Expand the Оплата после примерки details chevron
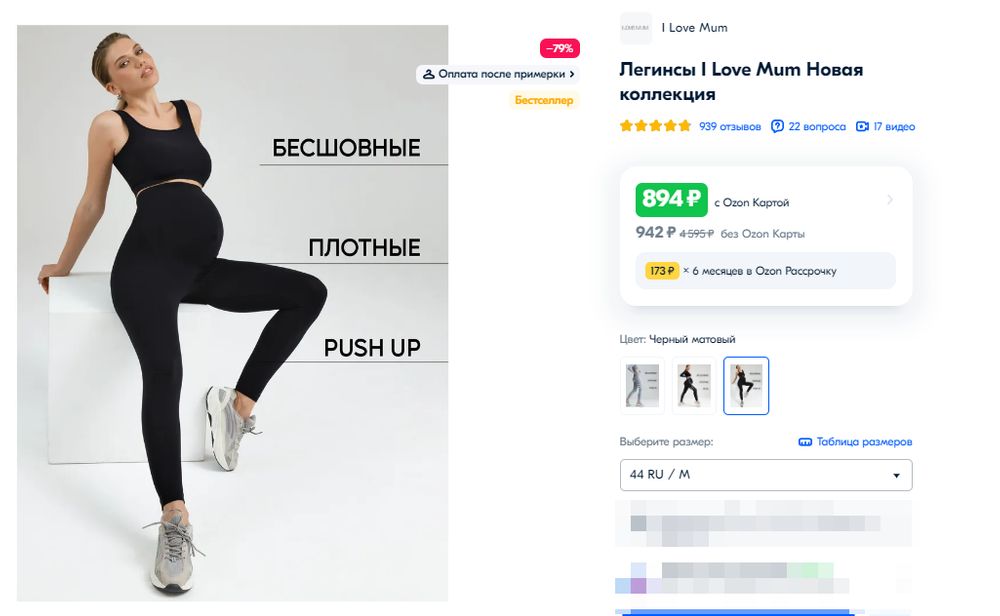1000x616 pixels. [572, 74]
